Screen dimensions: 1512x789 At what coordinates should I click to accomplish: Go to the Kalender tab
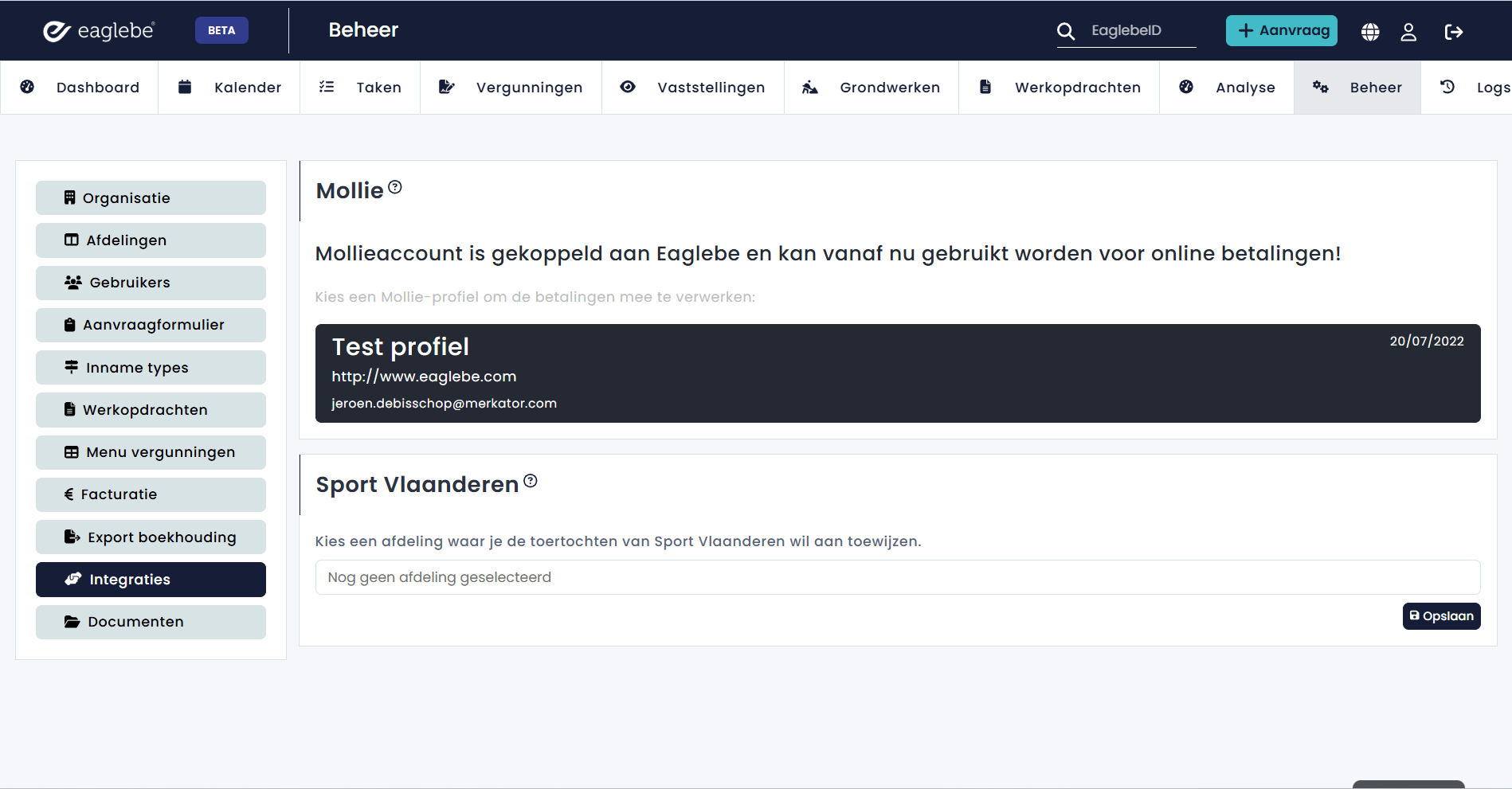pyautogui.click(x=229, y=88)
